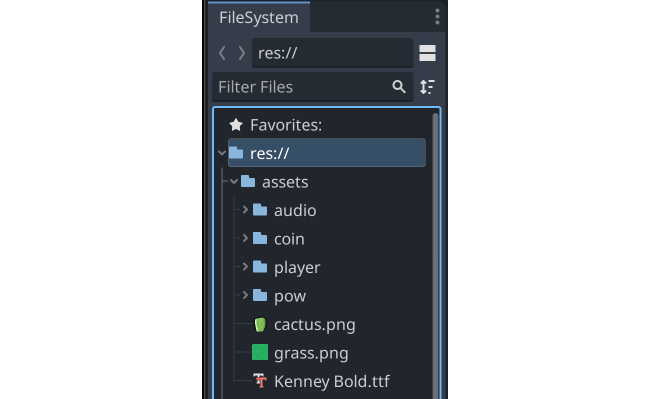
Task: Click the search magnifier icon
Action: (x=399, y=87)
